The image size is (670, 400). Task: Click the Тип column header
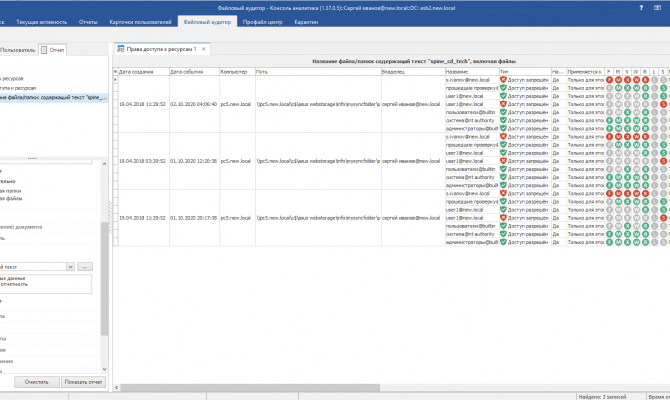(x=525, y=72)
